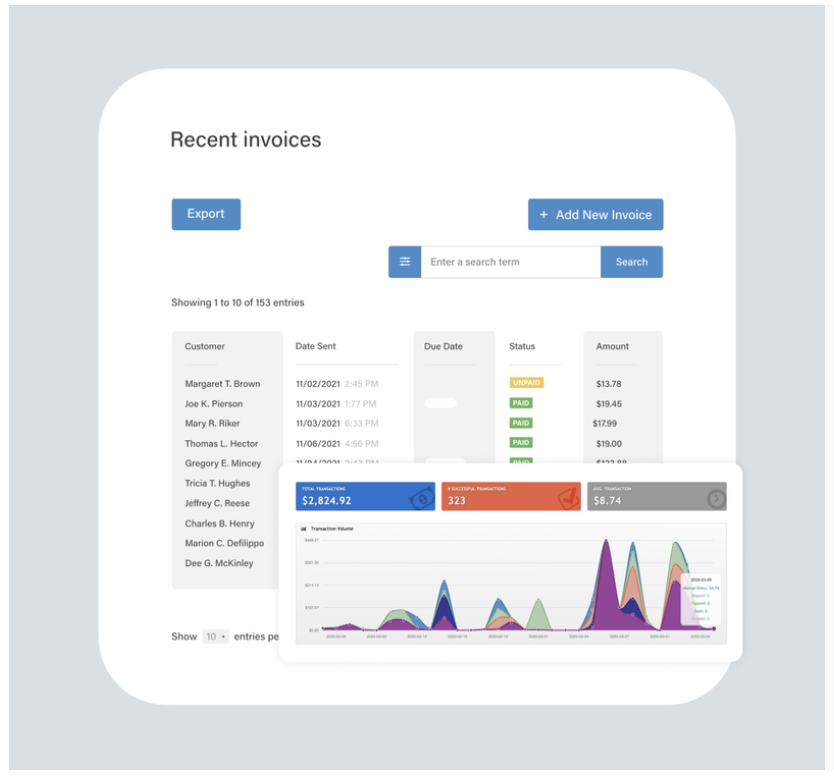The image size is (834, 778).
Task: Open the search filter options icon
Action: [405, 262]
